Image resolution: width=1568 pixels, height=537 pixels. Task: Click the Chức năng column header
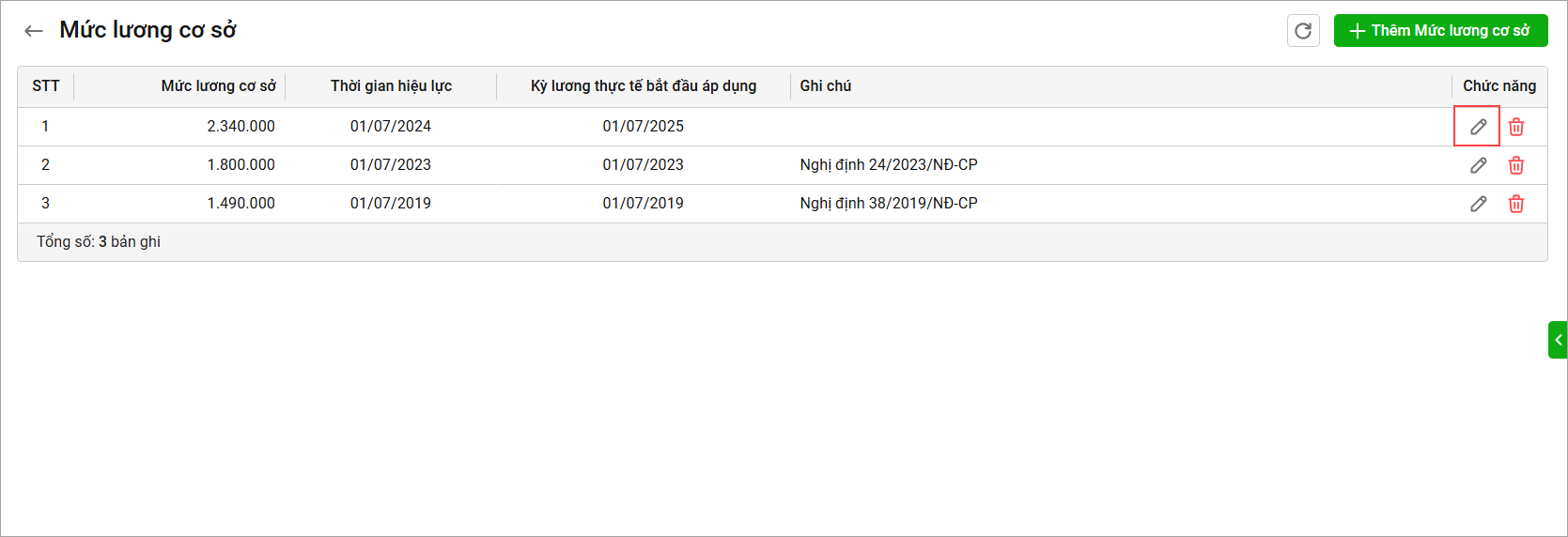pyautogui.click(x=1498, y=86)
